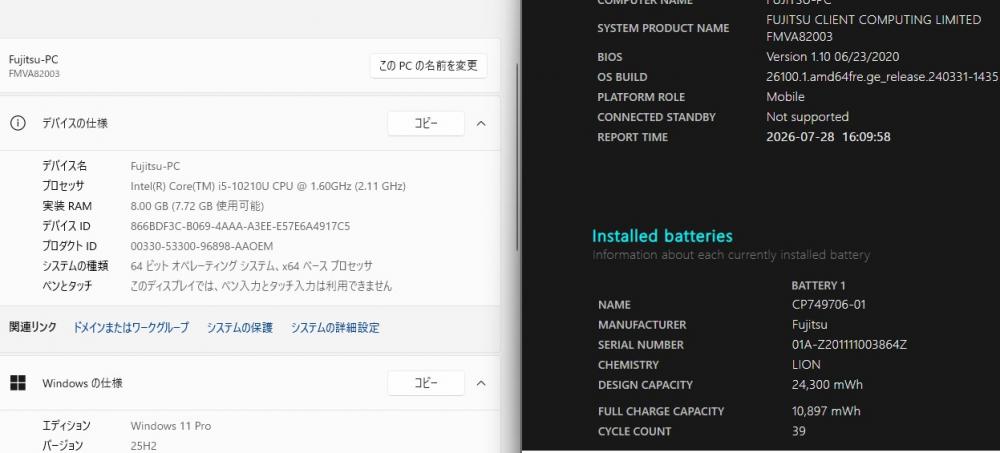
Task: Select battery name CP749706-01 in report
Action: [x=828, y=304]
